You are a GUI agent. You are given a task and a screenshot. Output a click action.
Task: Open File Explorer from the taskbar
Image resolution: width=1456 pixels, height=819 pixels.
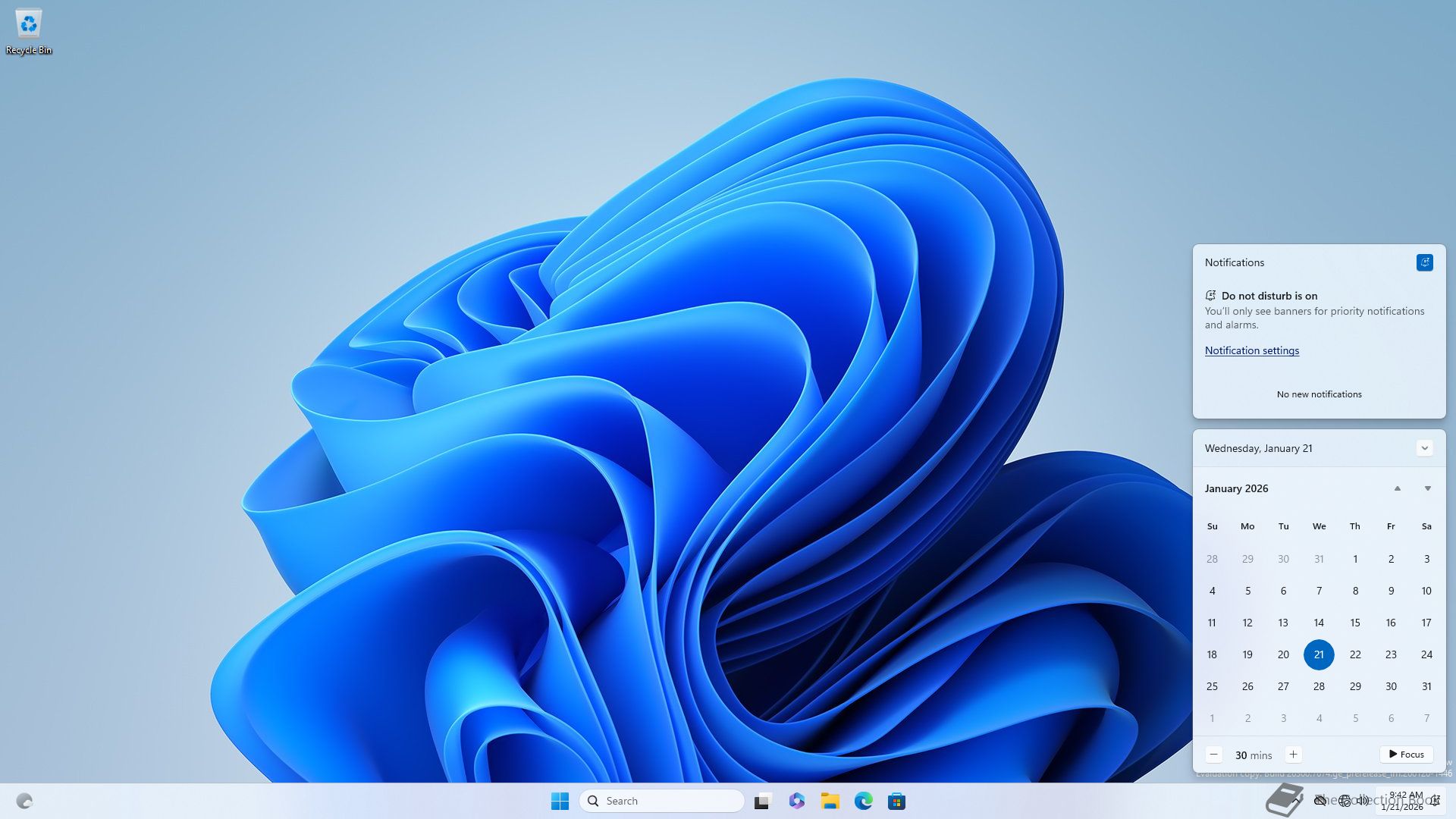coord(830,801)
